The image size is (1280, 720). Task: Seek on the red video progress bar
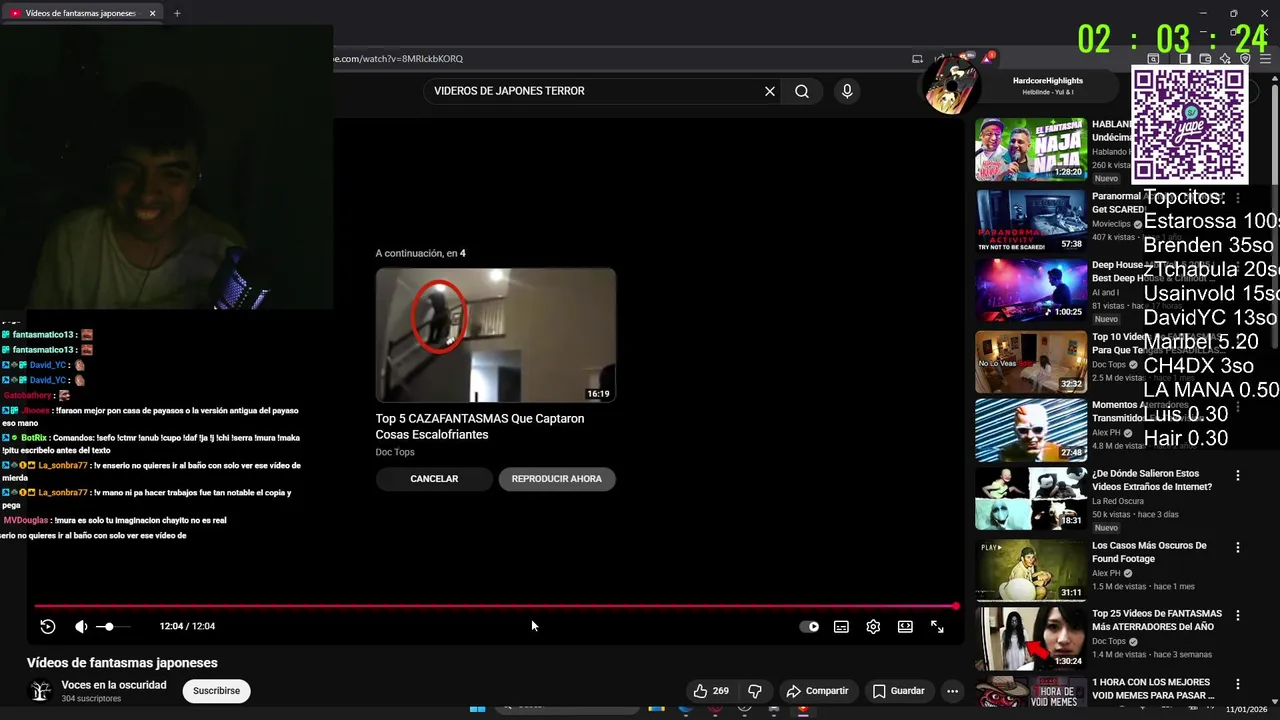[496, 606]
